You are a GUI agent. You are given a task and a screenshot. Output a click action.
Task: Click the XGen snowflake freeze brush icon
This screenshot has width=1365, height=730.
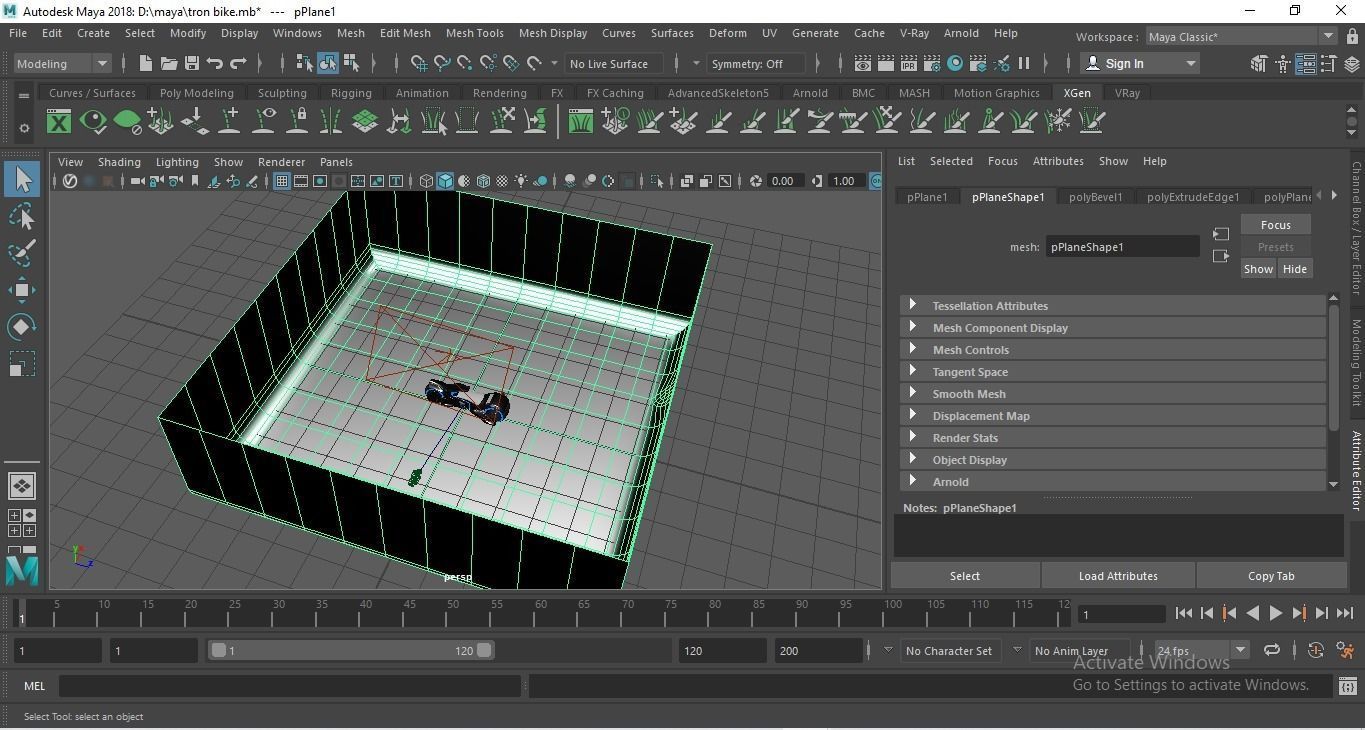[1058, 122]
